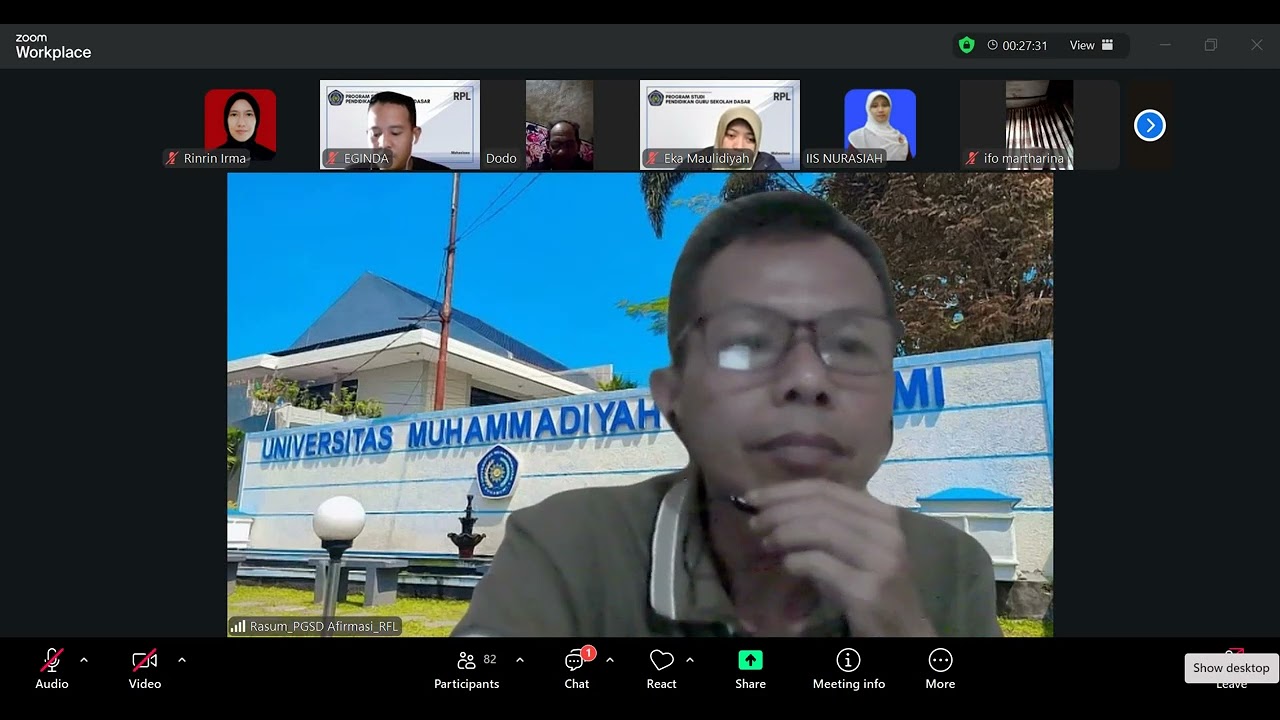Show next participants with the blue arrow
The image size is (1280, 720).
(x=1150, y=125)
